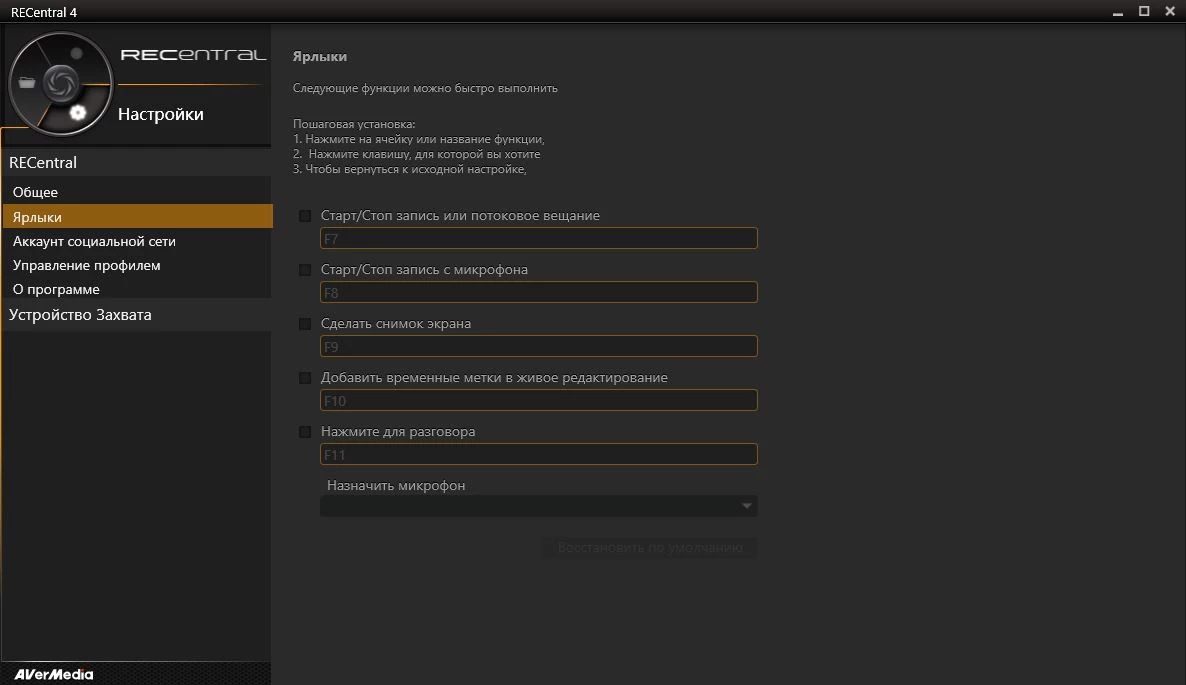Click the RECentral 4 window title
Viewport: 1186px width, 685px height.
coord(44,12)
